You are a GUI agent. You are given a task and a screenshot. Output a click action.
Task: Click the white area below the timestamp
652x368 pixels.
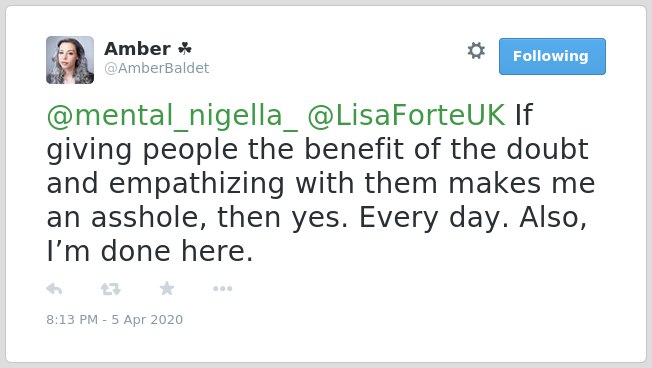click(326, 343)
